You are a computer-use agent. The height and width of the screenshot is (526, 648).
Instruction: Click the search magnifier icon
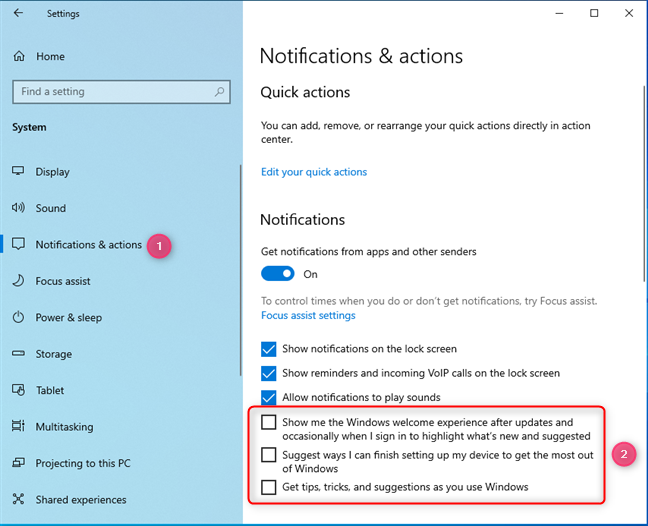[219, 92]
